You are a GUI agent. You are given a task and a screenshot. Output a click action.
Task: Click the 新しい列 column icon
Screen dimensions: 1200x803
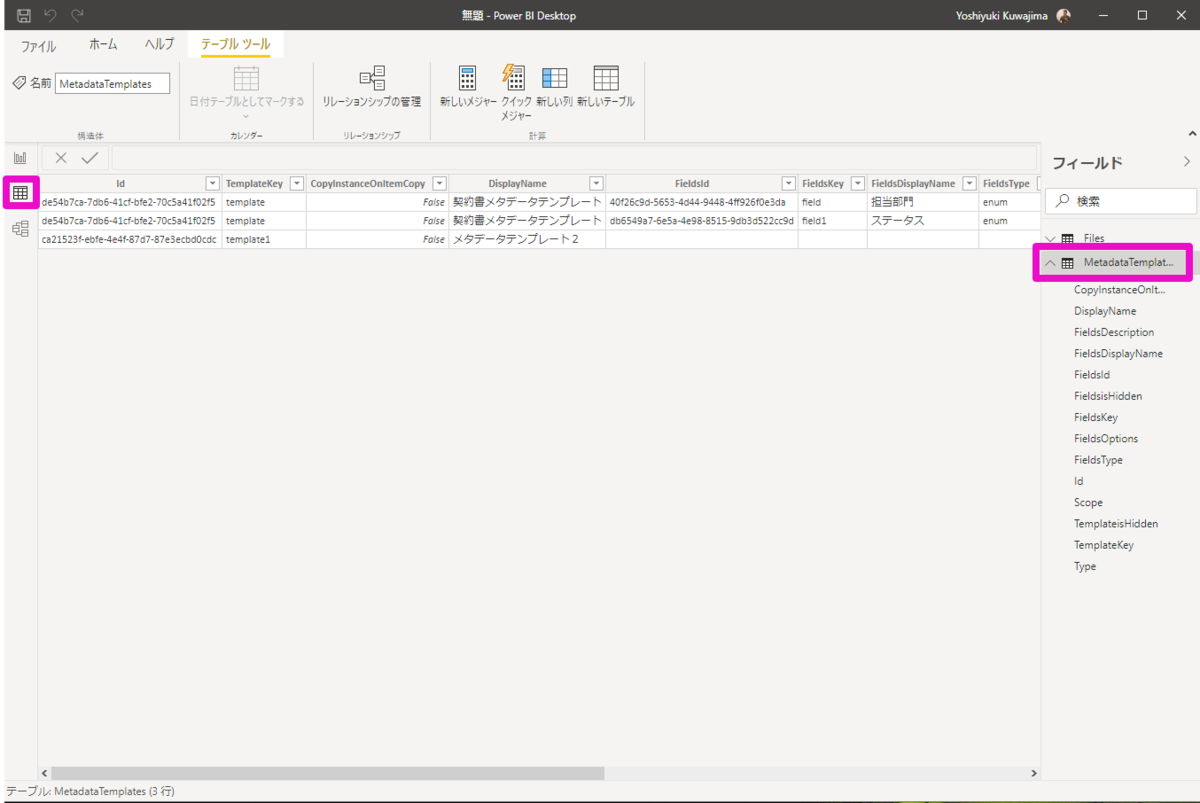coord(554,79)
